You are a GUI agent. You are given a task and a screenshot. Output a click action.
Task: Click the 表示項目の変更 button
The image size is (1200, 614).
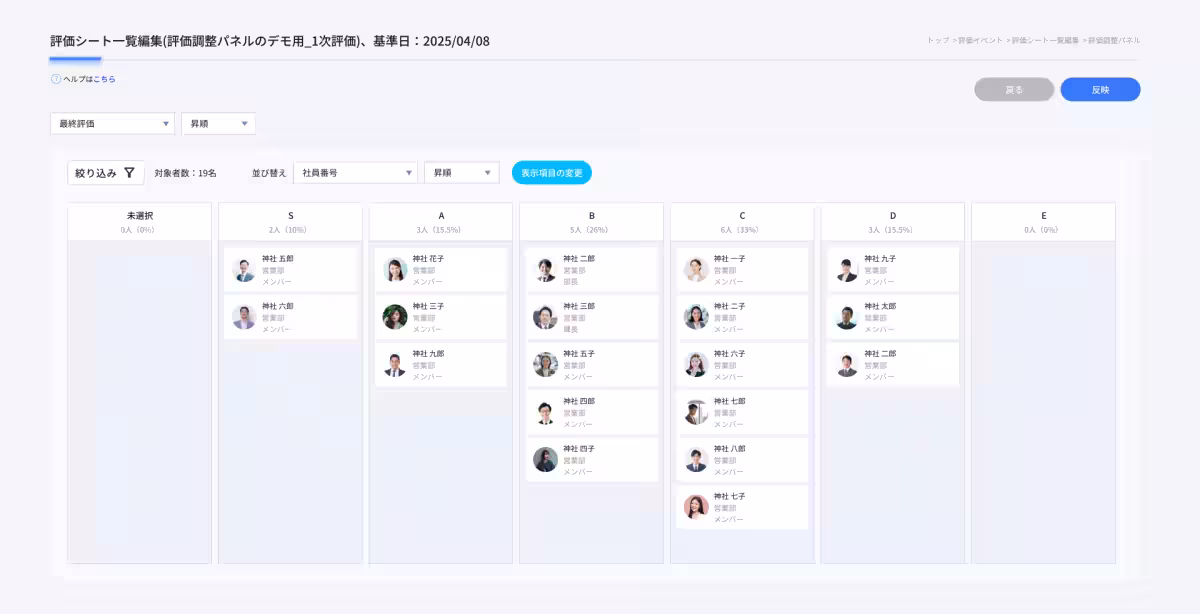point(551,173)
